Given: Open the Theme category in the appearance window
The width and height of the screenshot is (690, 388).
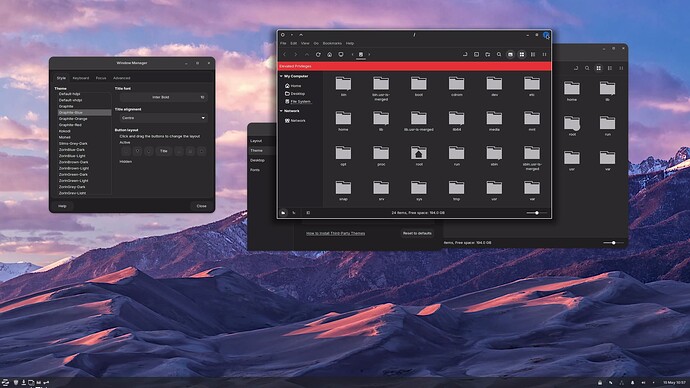Looking at the screenshot, I should pyautogui.click(x=257, y=150).
